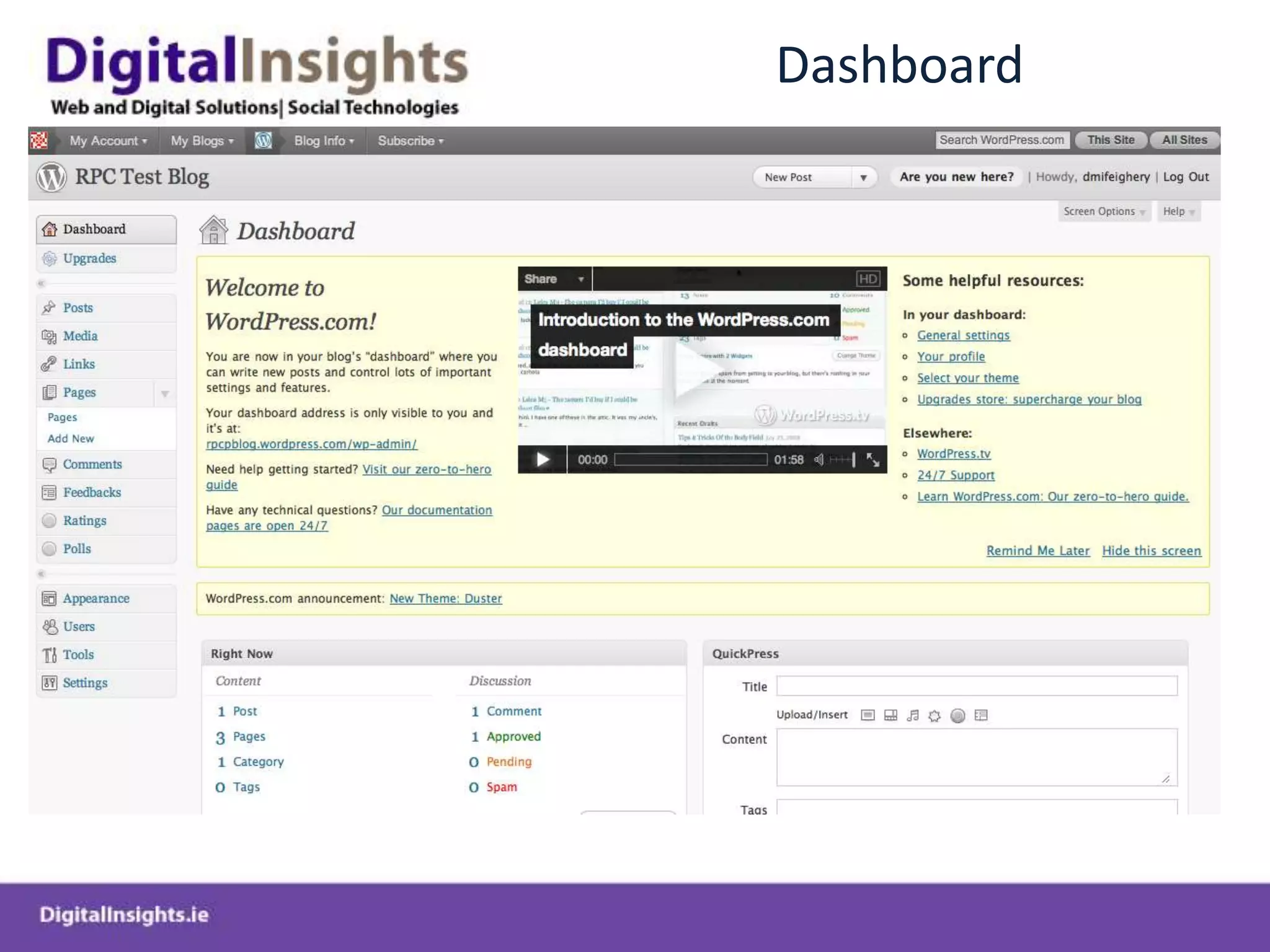Click the Add Poll circle icon in QuickPress
This screenshot has height=952, width=1270.
click(958, 716)
